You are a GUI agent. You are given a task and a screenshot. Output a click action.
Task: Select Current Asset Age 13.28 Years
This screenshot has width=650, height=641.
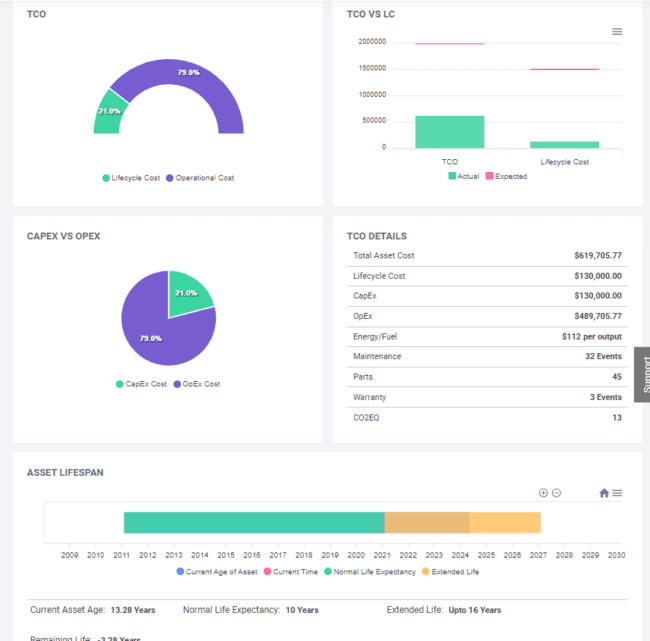point(133,610)
